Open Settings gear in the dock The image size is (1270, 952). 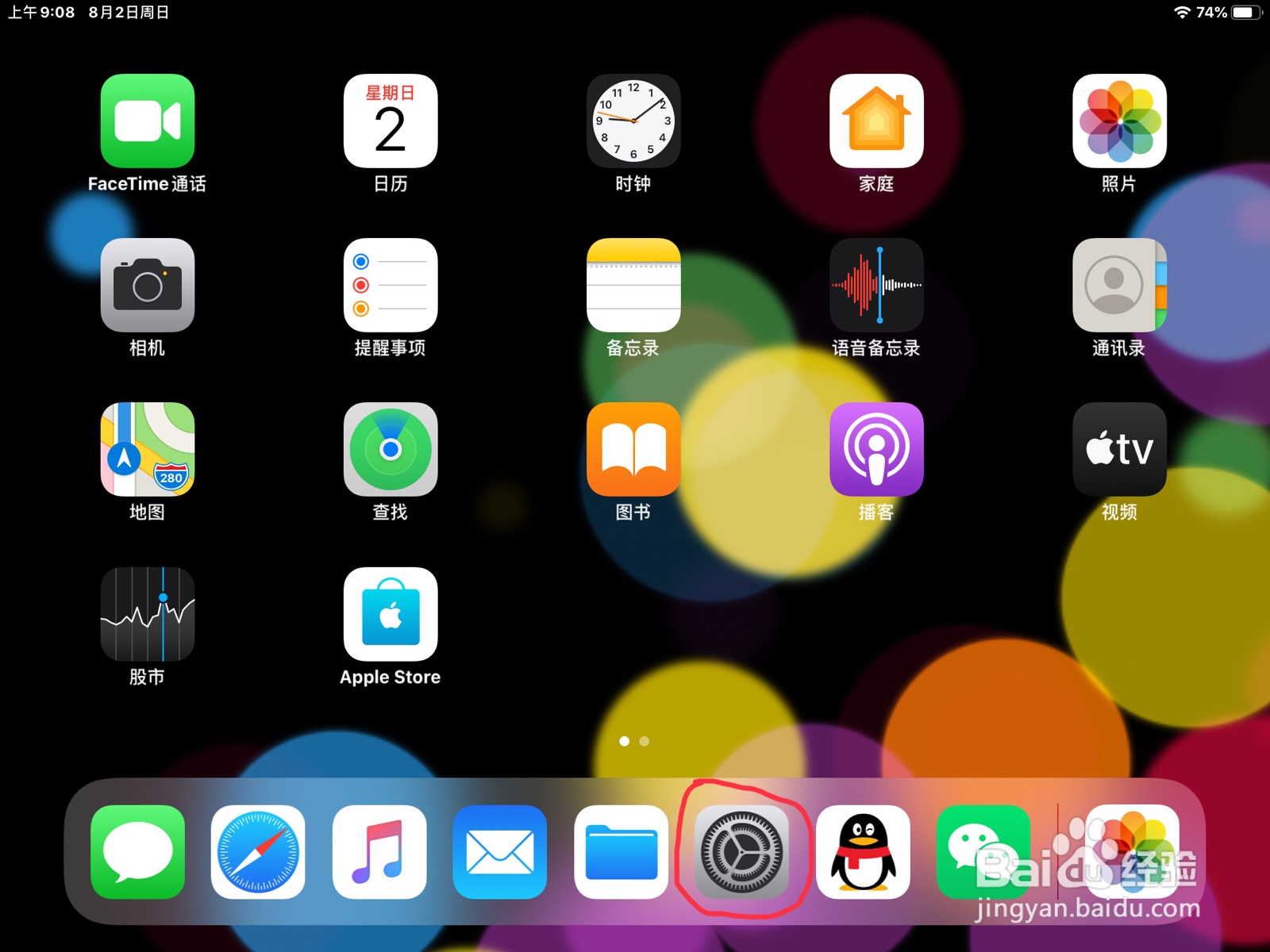[741, 852]
